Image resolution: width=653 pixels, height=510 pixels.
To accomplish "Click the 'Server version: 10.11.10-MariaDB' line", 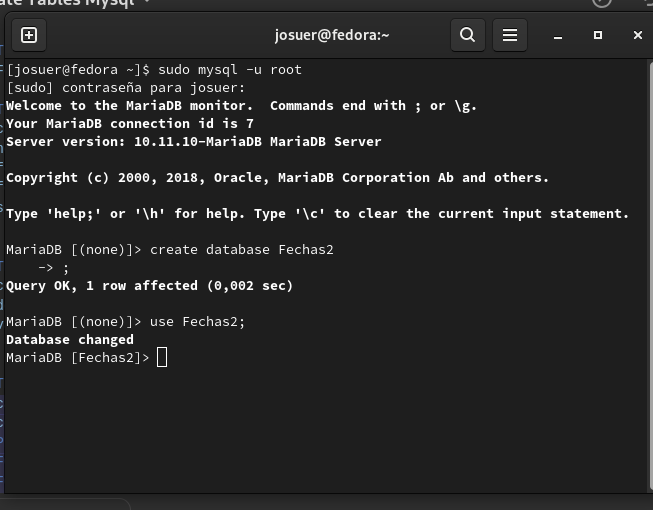I will (x=194, y=142).
